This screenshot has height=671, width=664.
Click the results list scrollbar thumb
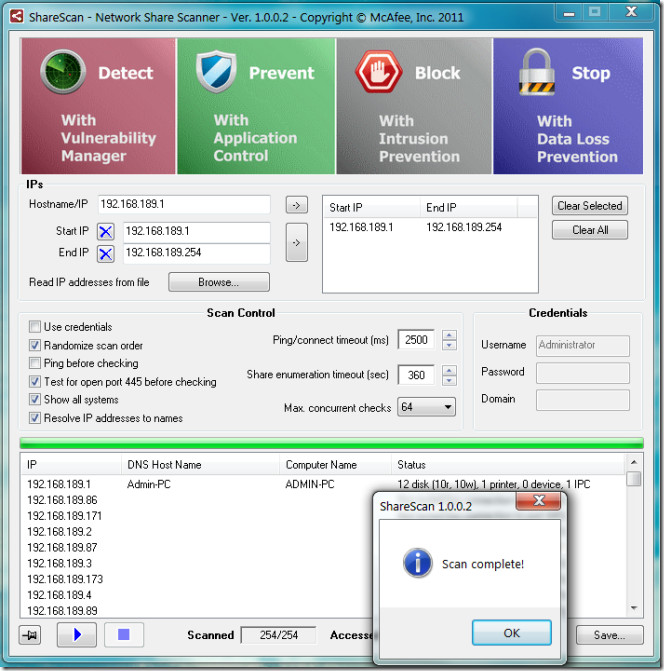tap(634, 478)
